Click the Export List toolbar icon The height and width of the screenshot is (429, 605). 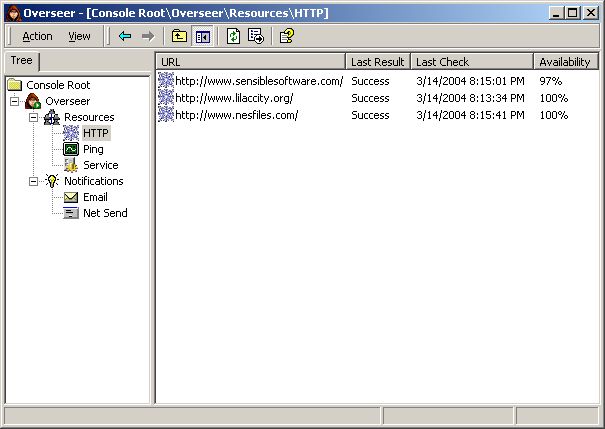[x=256, y=36]
